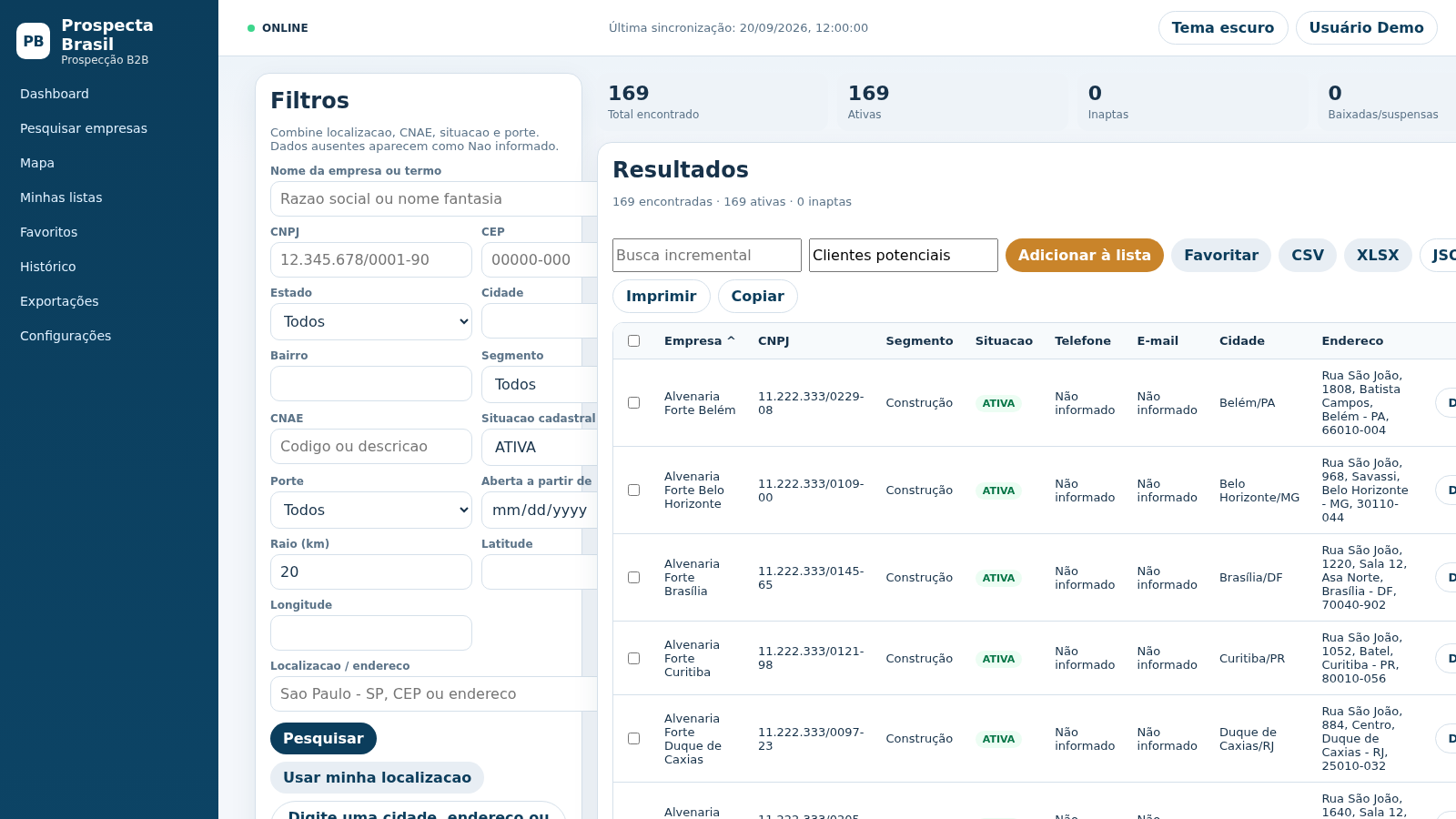Image resolution: width=1456 pixels, height=819 pixels.
Task: Click the Copiar button
Action: (x=757, y=296)
